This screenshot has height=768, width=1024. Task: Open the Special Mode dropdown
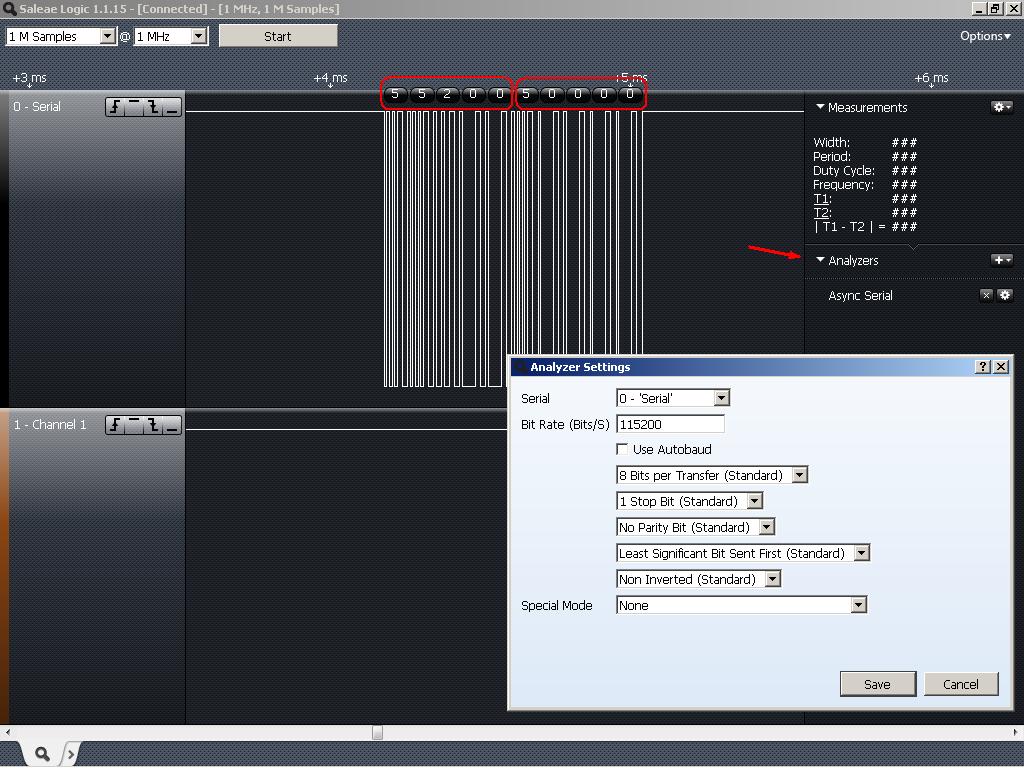(858, 606)
